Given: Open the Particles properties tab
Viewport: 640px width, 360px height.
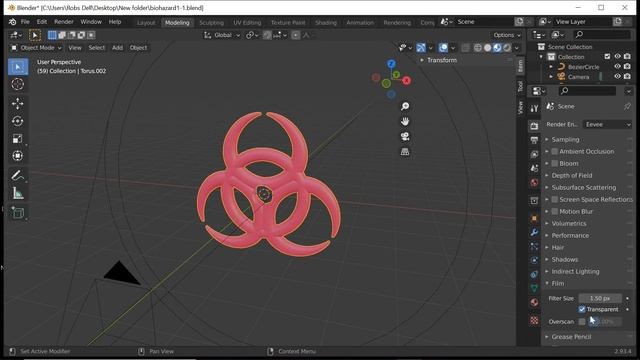Looking at the screenshot, I should [x=534, y=247].
